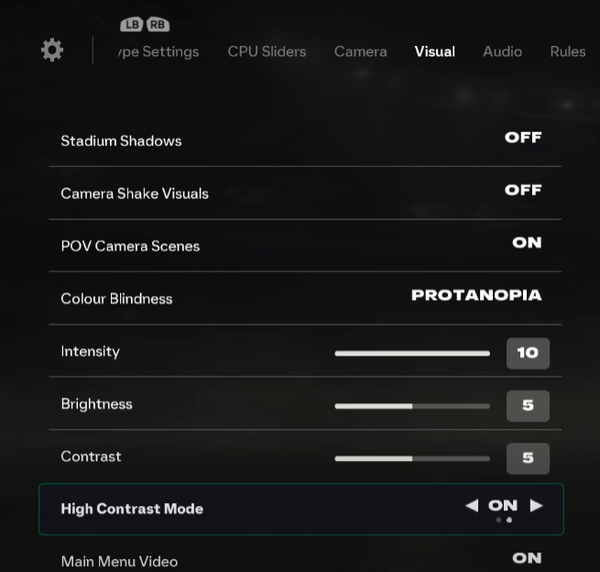Image resolution: width=600 pixels, height=572 pixels.
Task: Toggle POV Camera Scenes ON value
Action: pos(527,243)
